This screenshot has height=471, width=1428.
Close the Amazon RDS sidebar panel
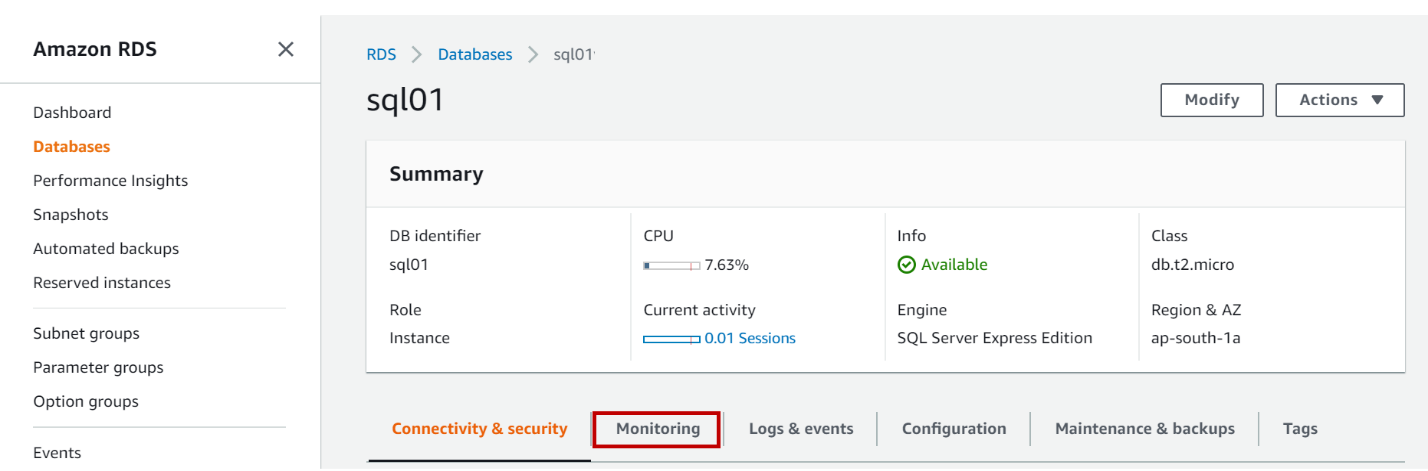(x=286, y=49)
